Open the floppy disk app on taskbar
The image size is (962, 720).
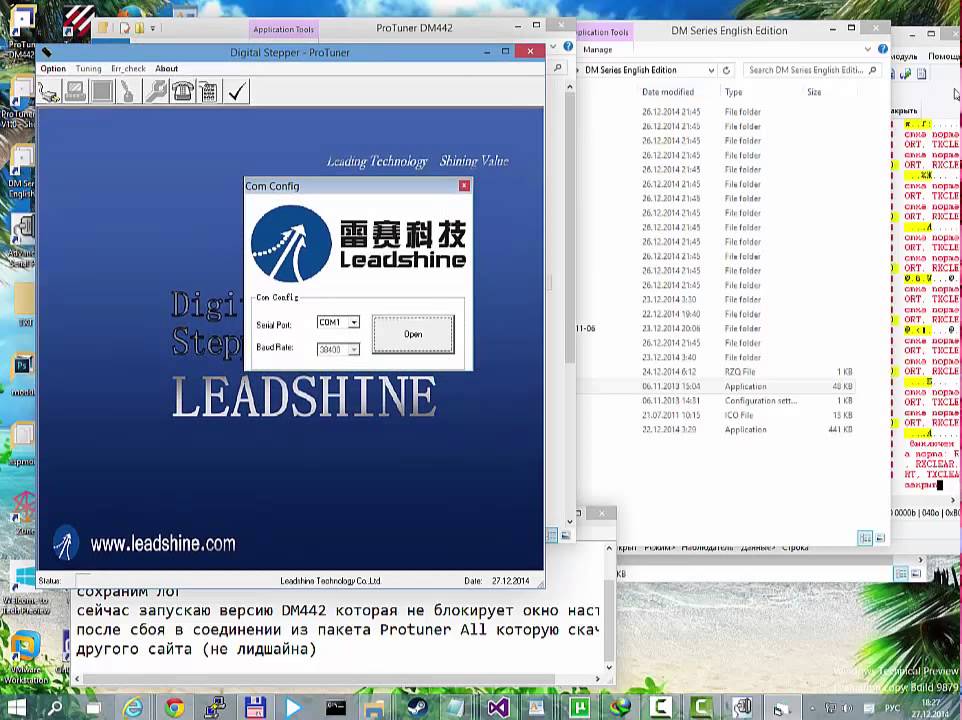click(x=255, y=708)
